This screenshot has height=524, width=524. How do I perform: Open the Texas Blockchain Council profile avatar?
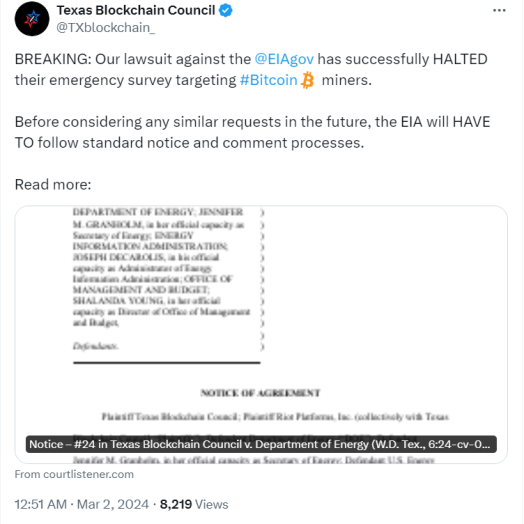click(x=32, y=19)
